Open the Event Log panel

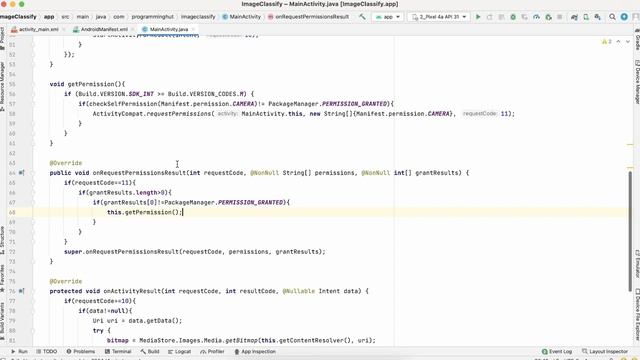pos(557,351)
